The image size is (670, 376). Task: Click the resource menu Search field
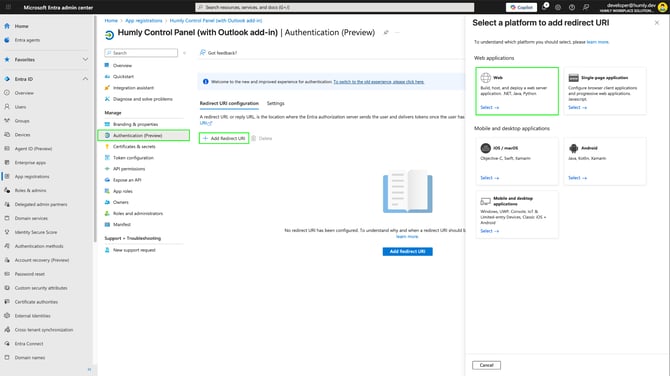pyautogui.click(x=141, y=53)
